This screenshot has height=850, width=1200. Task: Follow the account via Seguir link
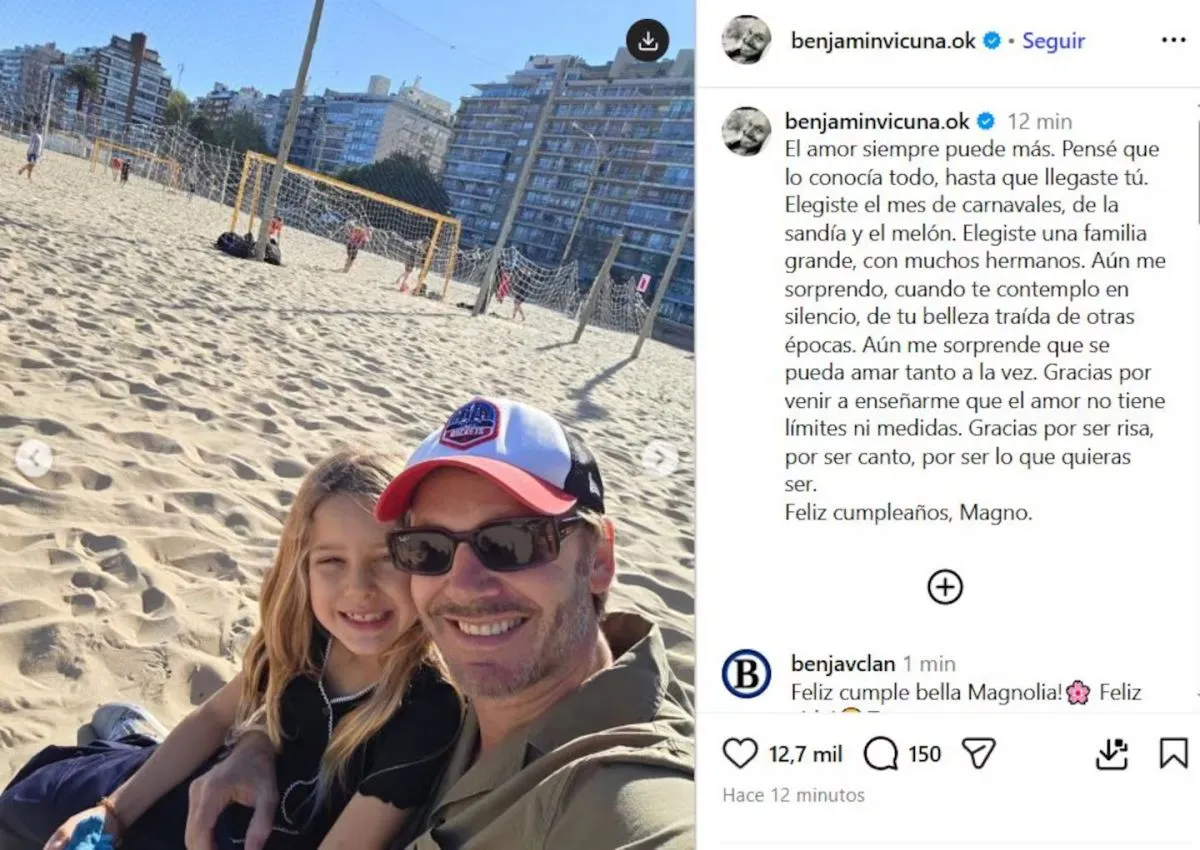pos(1053,41)
